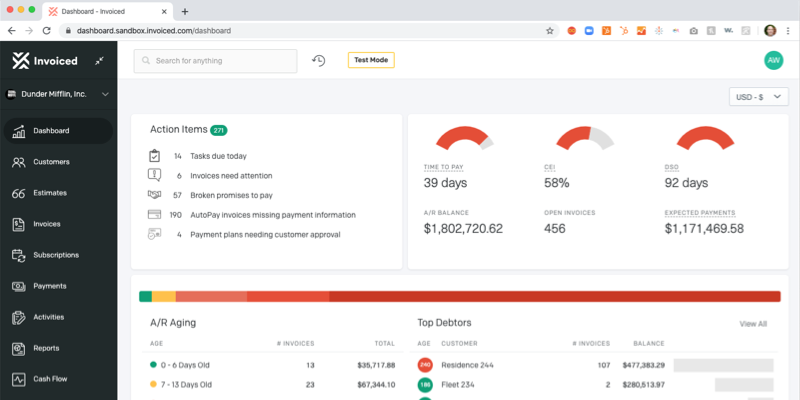Collapse the sidebar with the arrows icon
The width and height of the screenshot is (800, 400).
pyautogui.click(x=99, y=61)
